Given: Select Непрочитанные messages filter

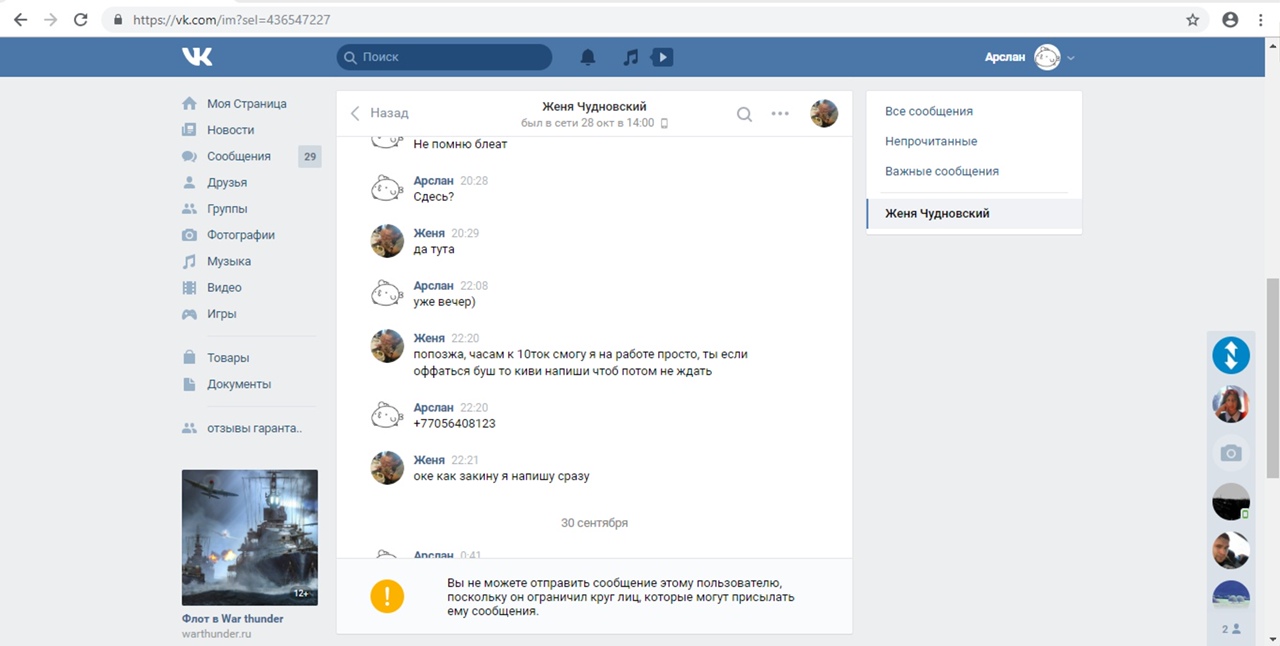Looking at the screenshot, I should click(x=931, y=141).
